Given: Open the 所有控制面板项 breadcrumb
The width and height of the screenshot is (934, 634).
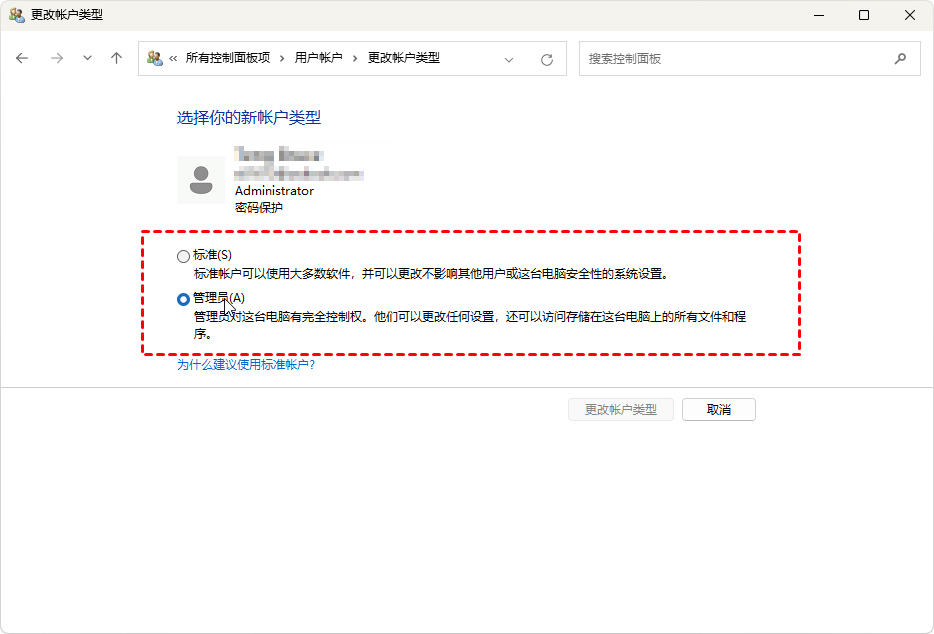Looking at the screenshot, I should pyautogui.click(x=228, y=59).
